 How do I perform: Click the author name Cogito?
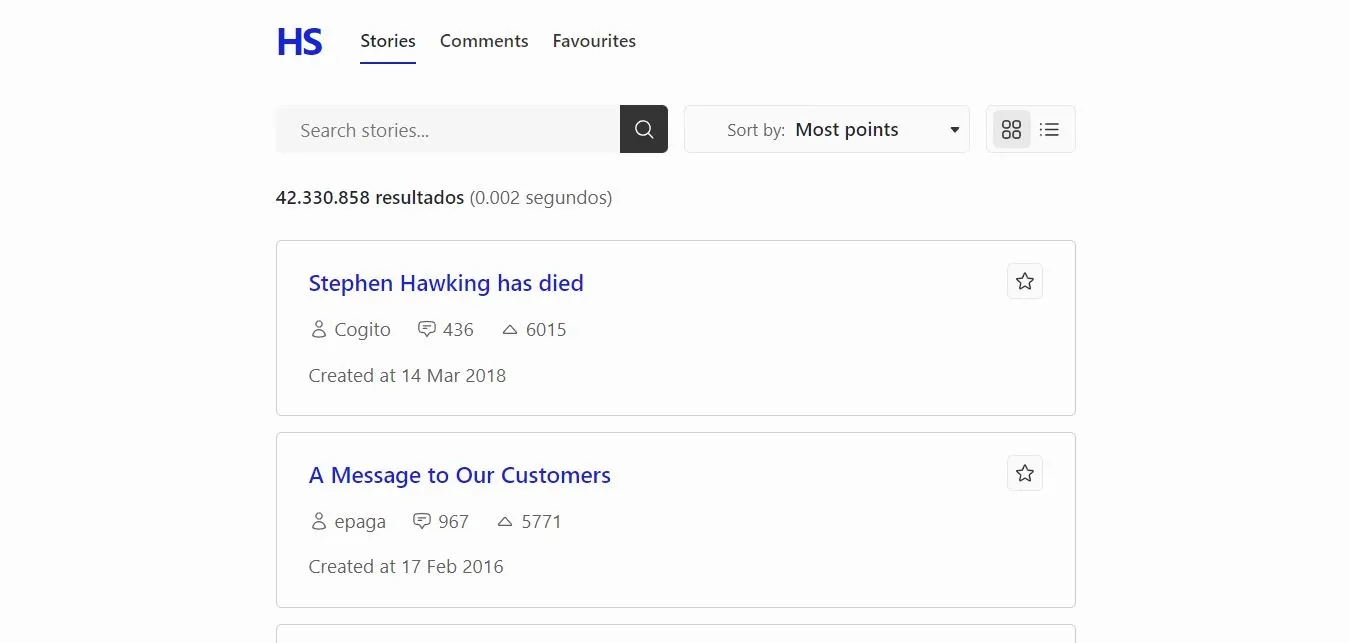pos(362,330)
